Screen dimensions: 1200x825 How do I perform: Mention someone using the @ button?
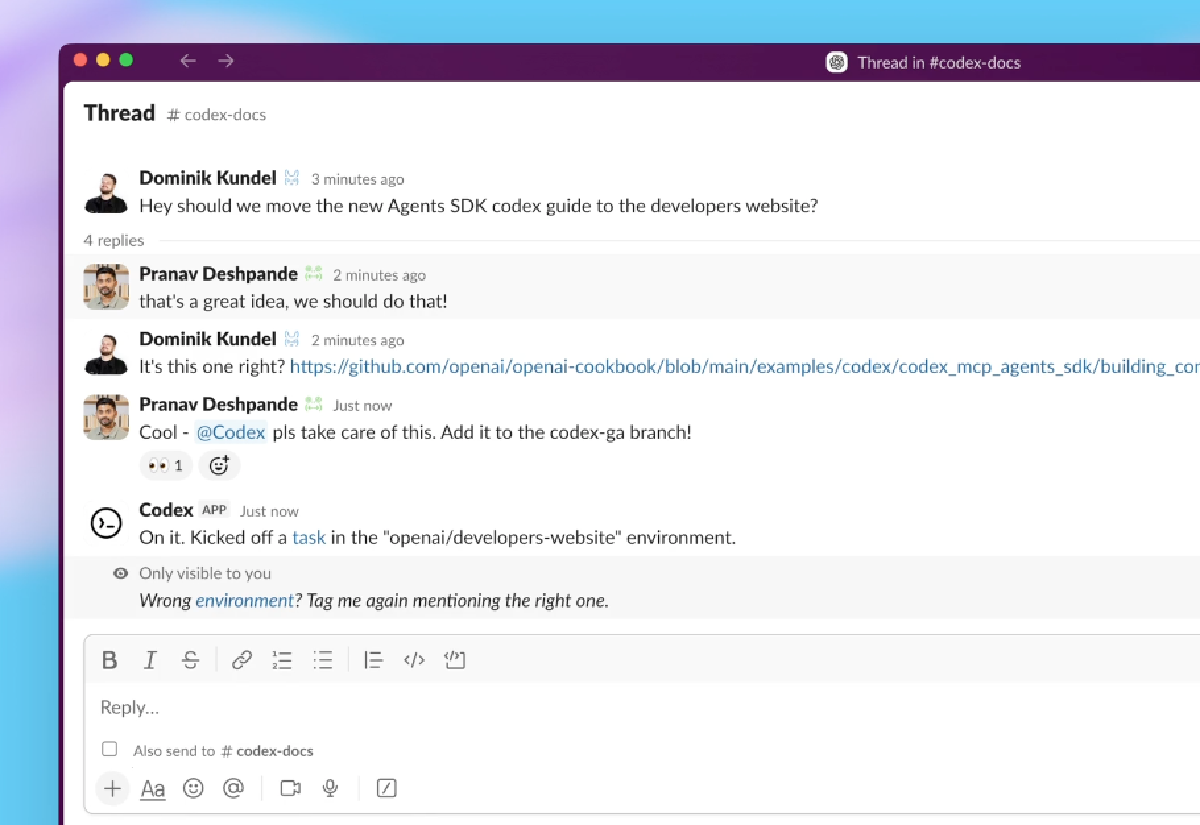pos(233,789)
